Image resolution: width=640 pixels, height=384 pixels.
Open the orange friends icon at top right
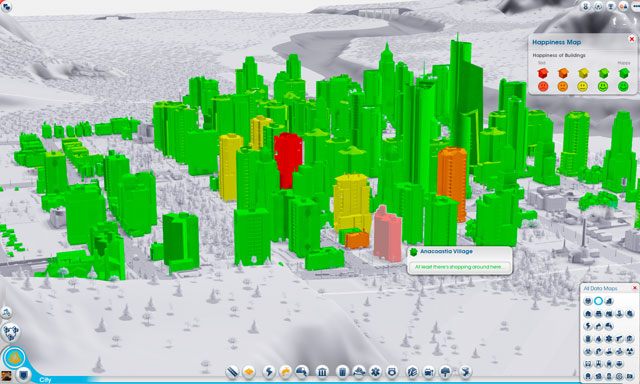click(623, 6)
